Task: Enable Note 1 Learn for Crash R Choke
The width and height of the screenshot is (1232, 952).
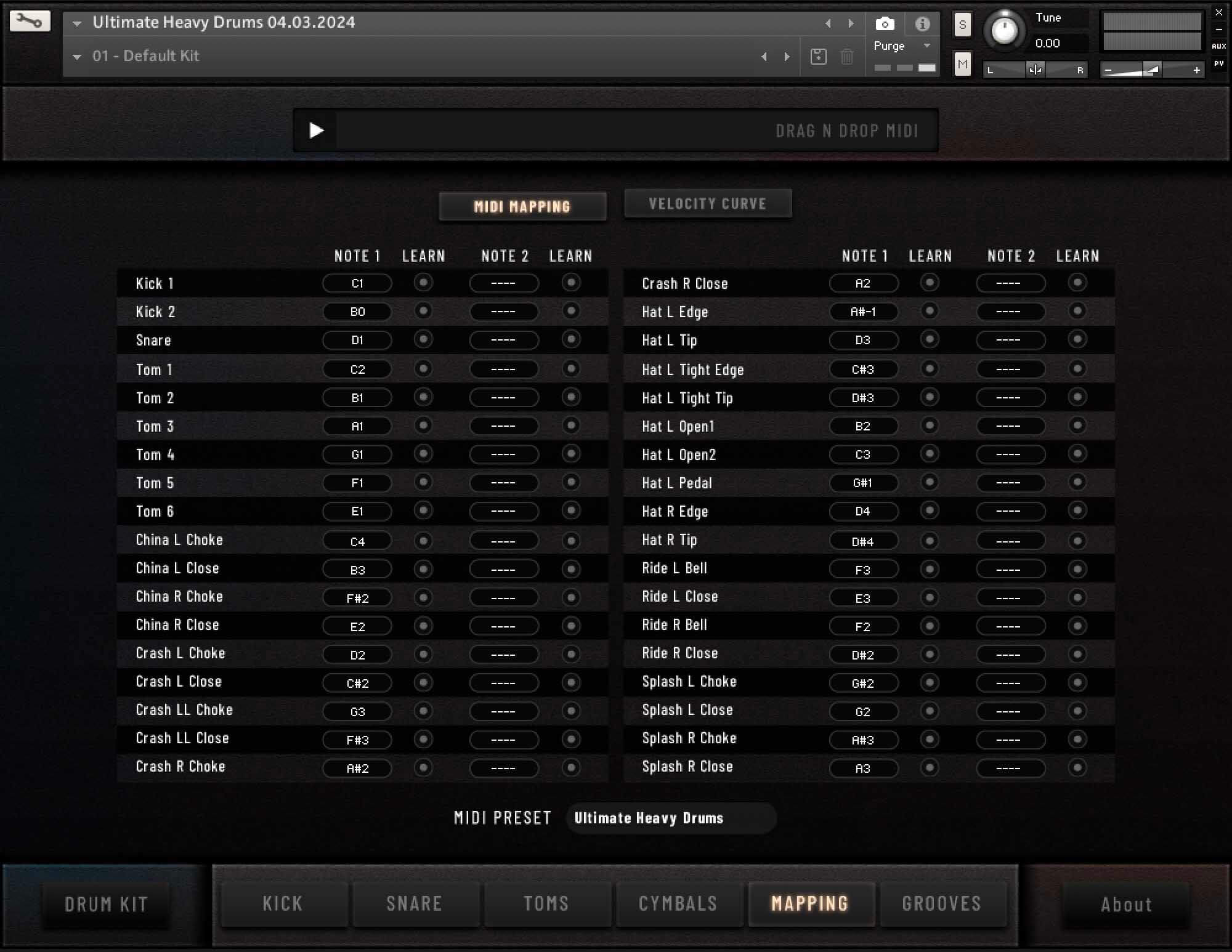Action: (423, 767)
